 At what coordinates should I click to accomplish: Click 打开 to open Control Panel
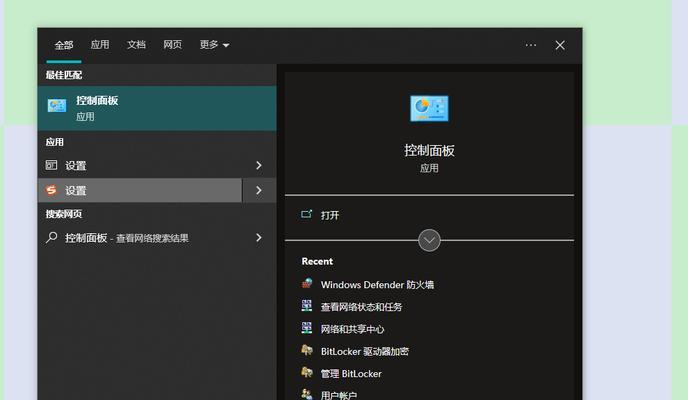pyautogui.click(x=330, y=215)
